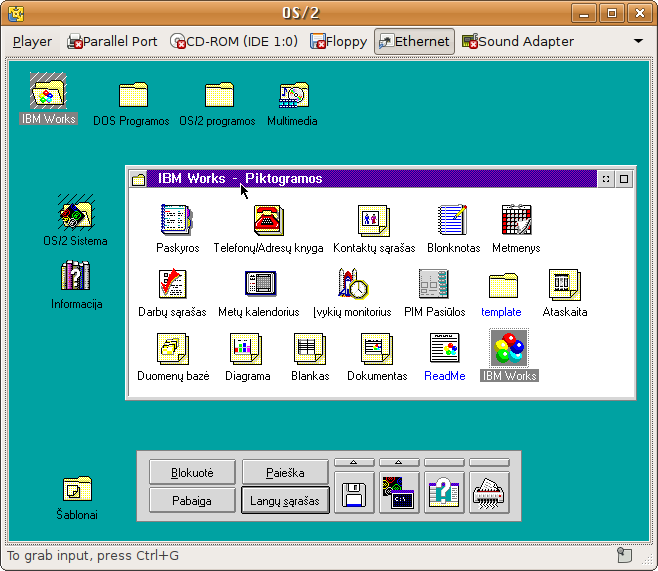This screenshot has height=571, width=658.
Task: Click the Blokuotė button
Action: (192, 472)
